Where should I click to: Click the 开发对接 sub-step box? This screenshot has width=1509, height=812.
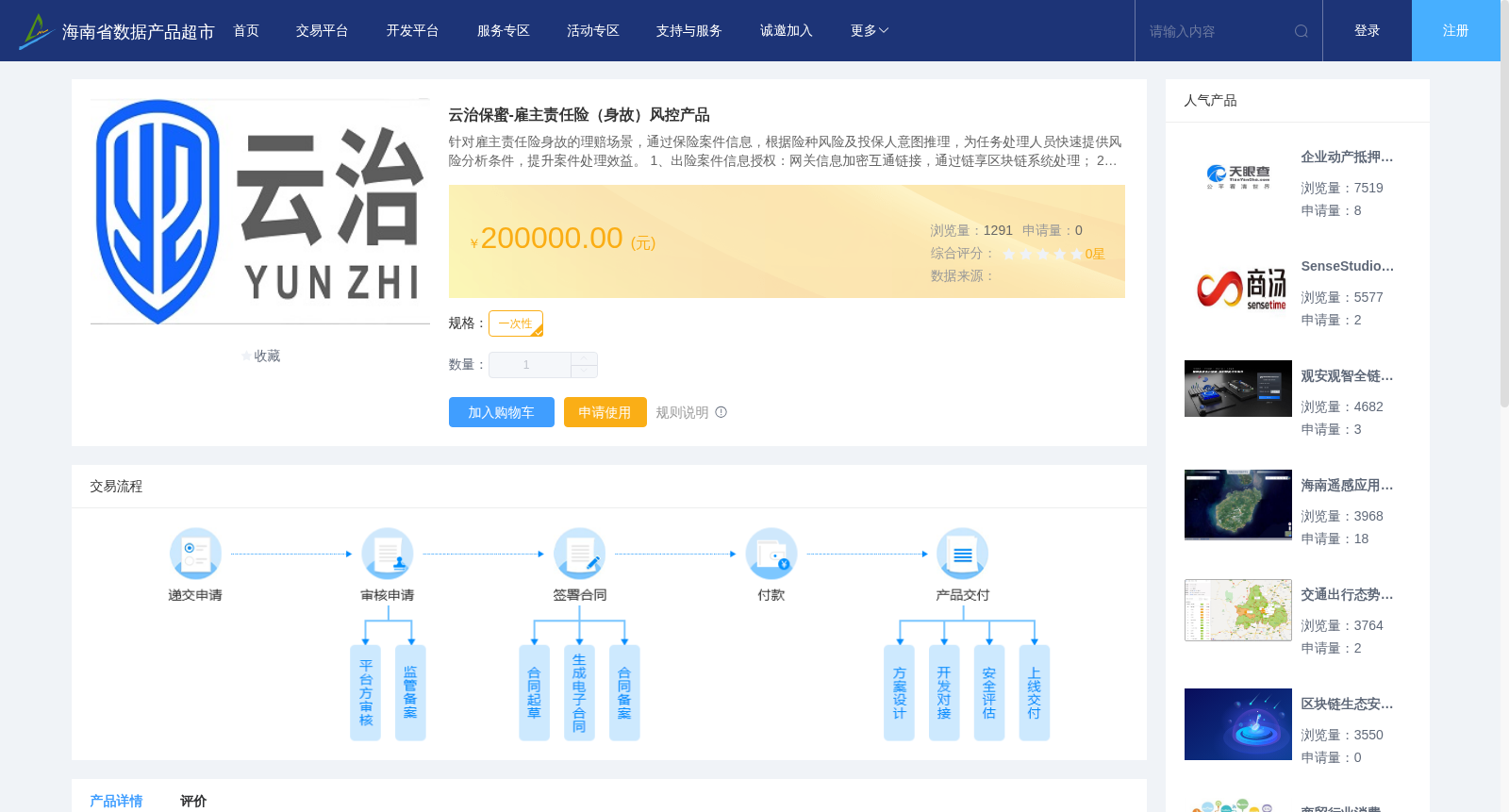944,693
